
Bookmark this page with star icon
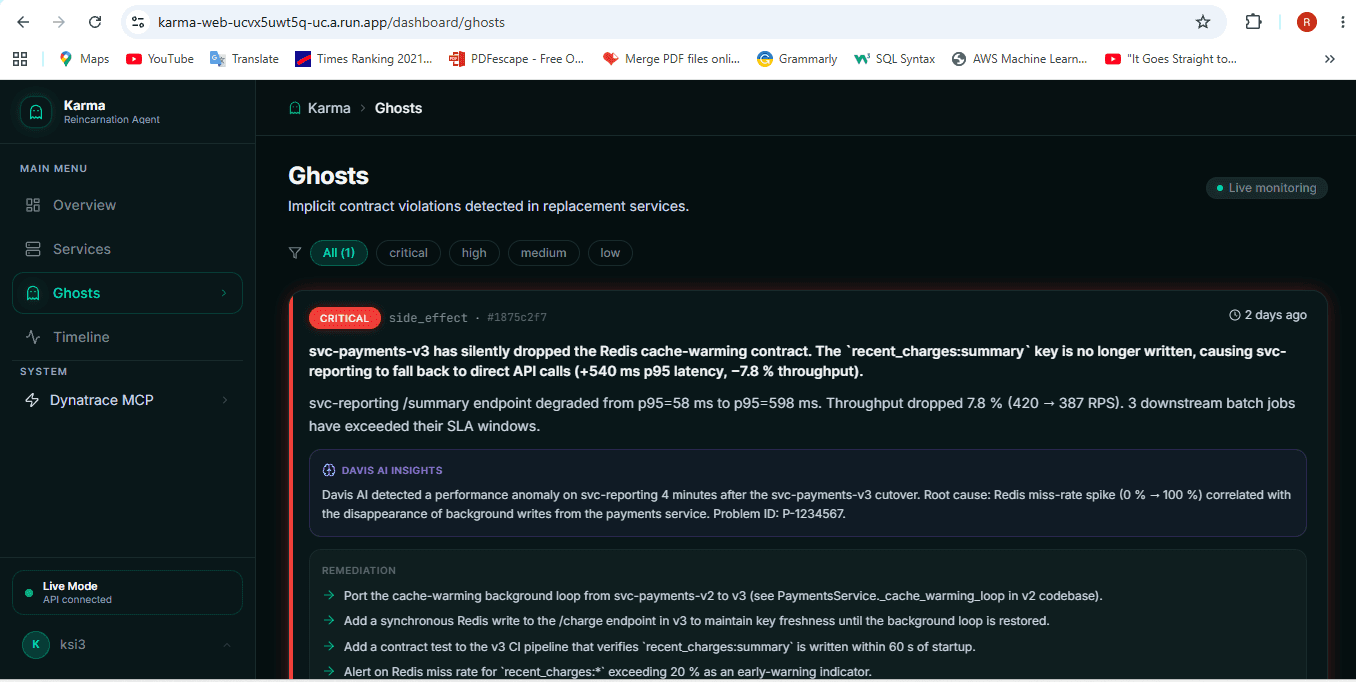point(1203,22)
